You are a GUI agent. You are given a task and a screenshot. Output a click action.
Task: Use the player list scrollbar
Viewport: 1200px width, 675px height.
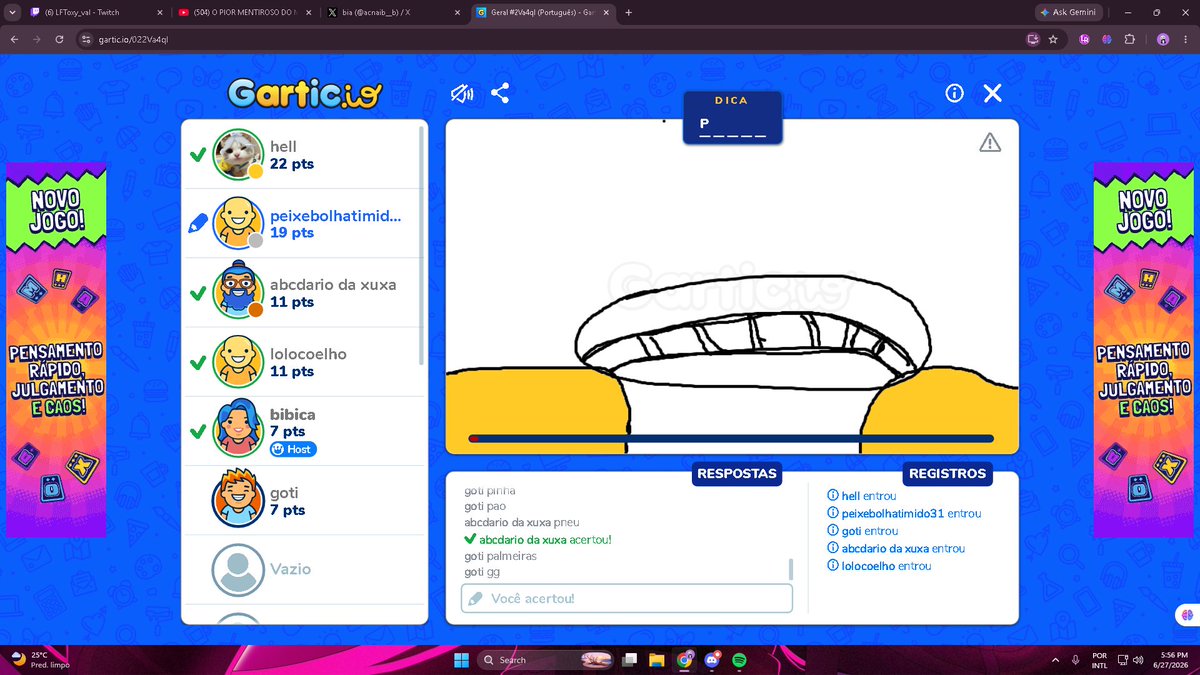(x=421, y=245)
